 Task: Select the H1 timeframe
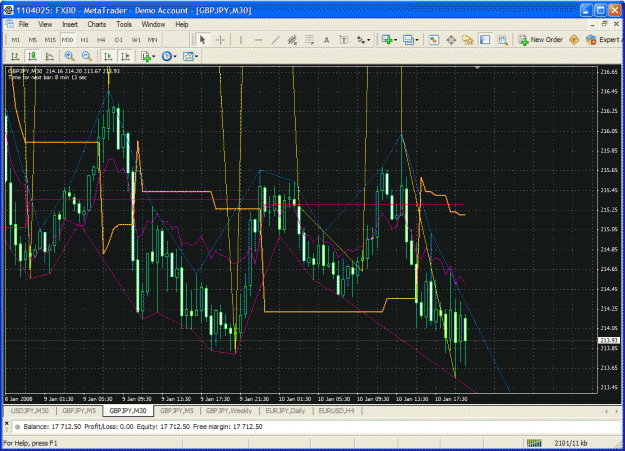(x=85, y=40)
